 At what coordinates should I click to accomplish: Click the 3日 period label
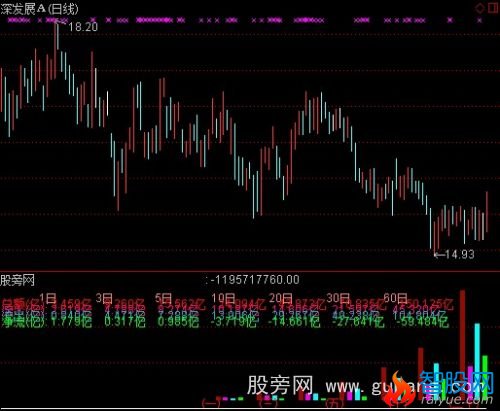pos(104,298)
